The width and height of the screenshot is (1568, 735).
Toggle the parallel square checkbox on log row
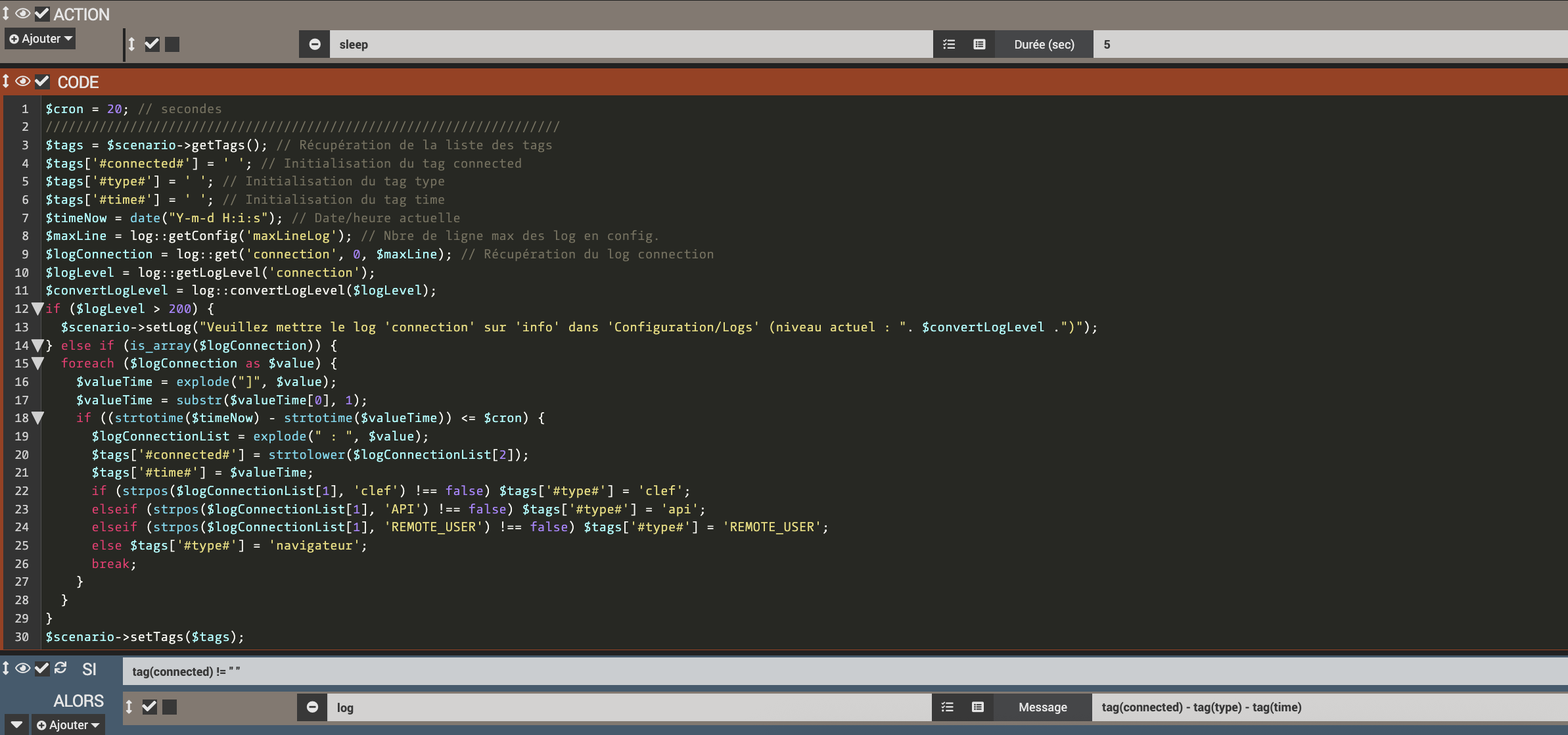pyautogui.click(x=170, y=707)
